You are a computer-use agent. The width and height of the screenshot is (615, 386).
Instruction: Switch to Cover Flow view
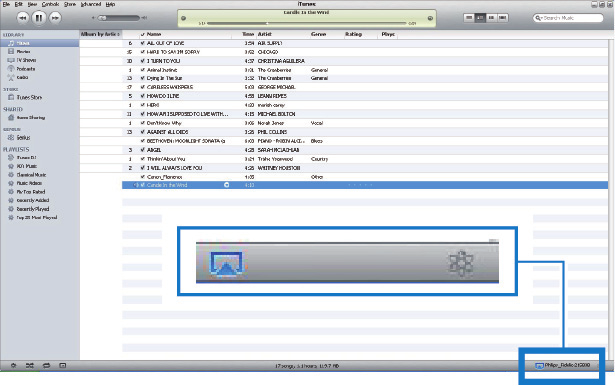point(502,18)
